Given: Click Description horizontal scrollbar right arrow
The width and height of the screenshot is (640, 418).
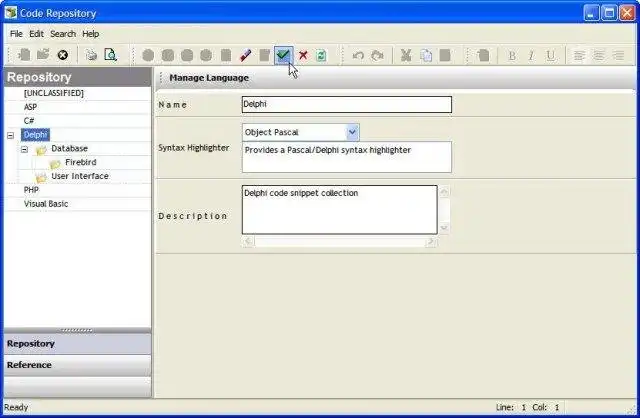Looking at the screenshot, I should click(431, 242).
